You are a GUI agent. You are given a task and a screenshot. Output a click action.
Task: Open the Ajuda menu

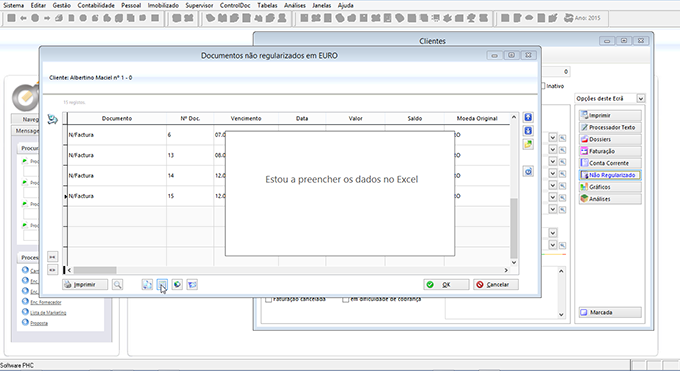pos(345,5)
